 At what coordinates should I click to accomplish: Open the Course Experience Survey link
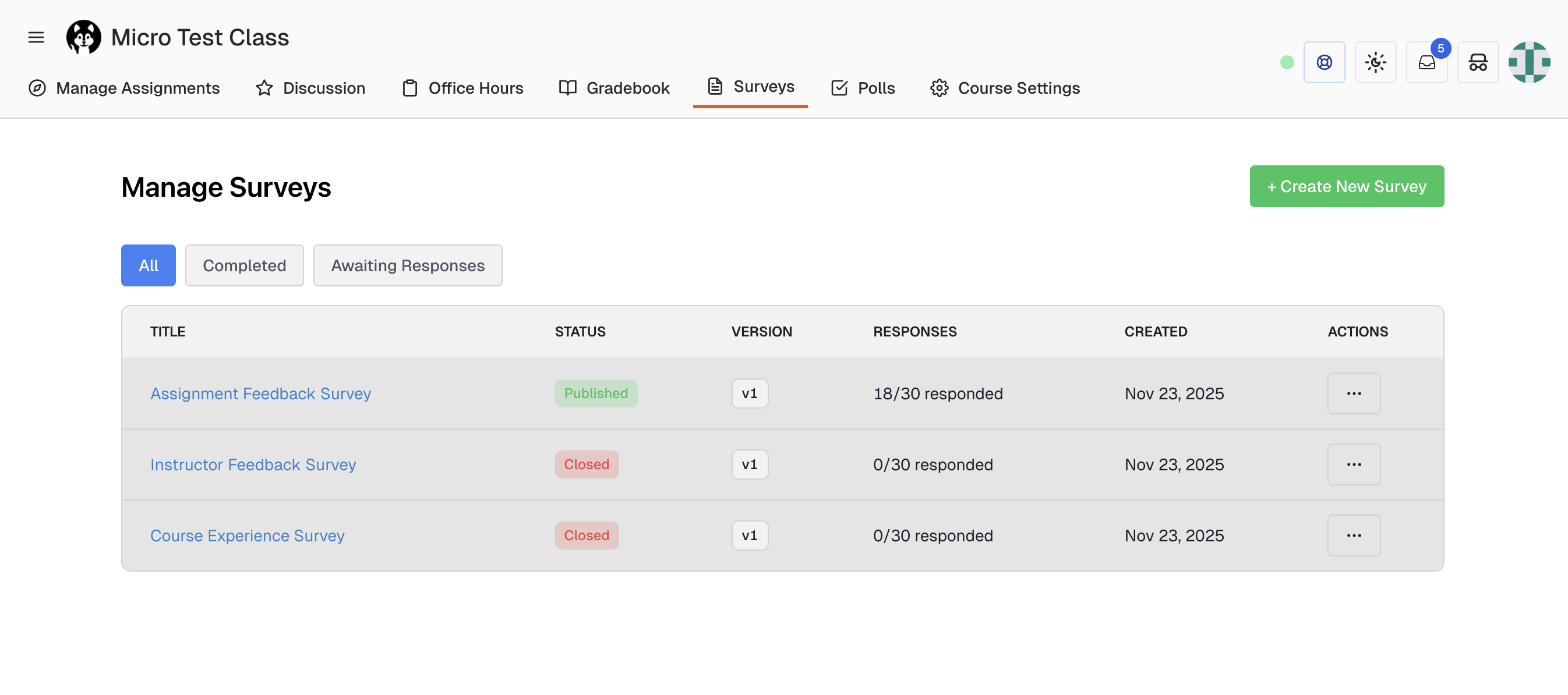[247, 536]
